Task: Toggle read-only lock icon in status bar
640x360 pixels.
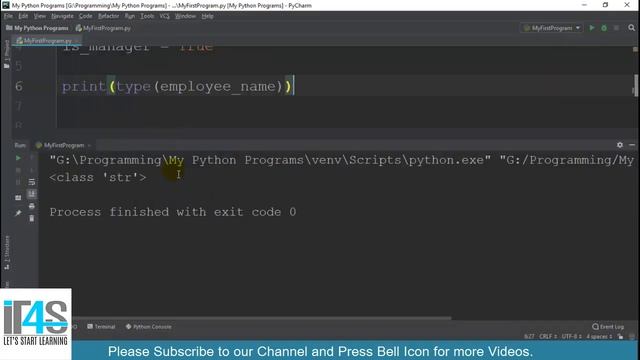Action: click(620, 336)
